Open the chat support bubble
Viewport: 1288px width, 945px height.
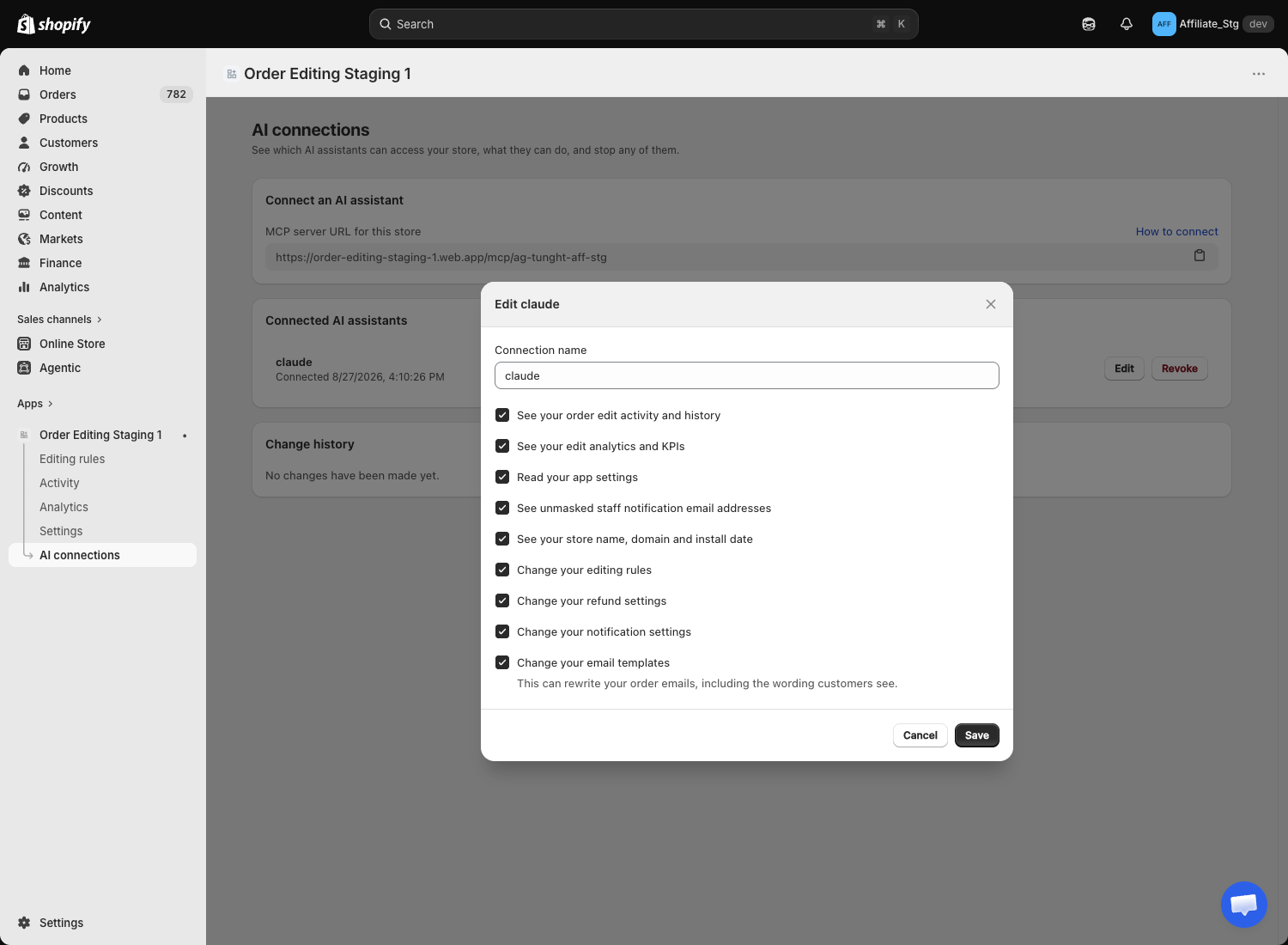pos(1243,905)
